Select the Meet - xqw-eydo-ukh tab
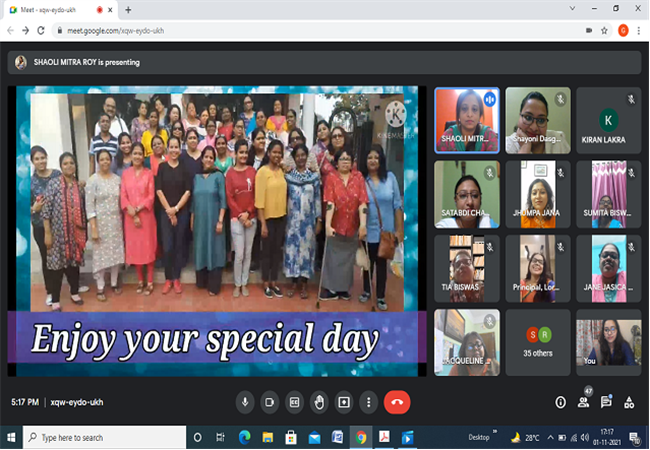Image resolution: width=650 pixels, height=450 pixels. click(x=61, y=10)
